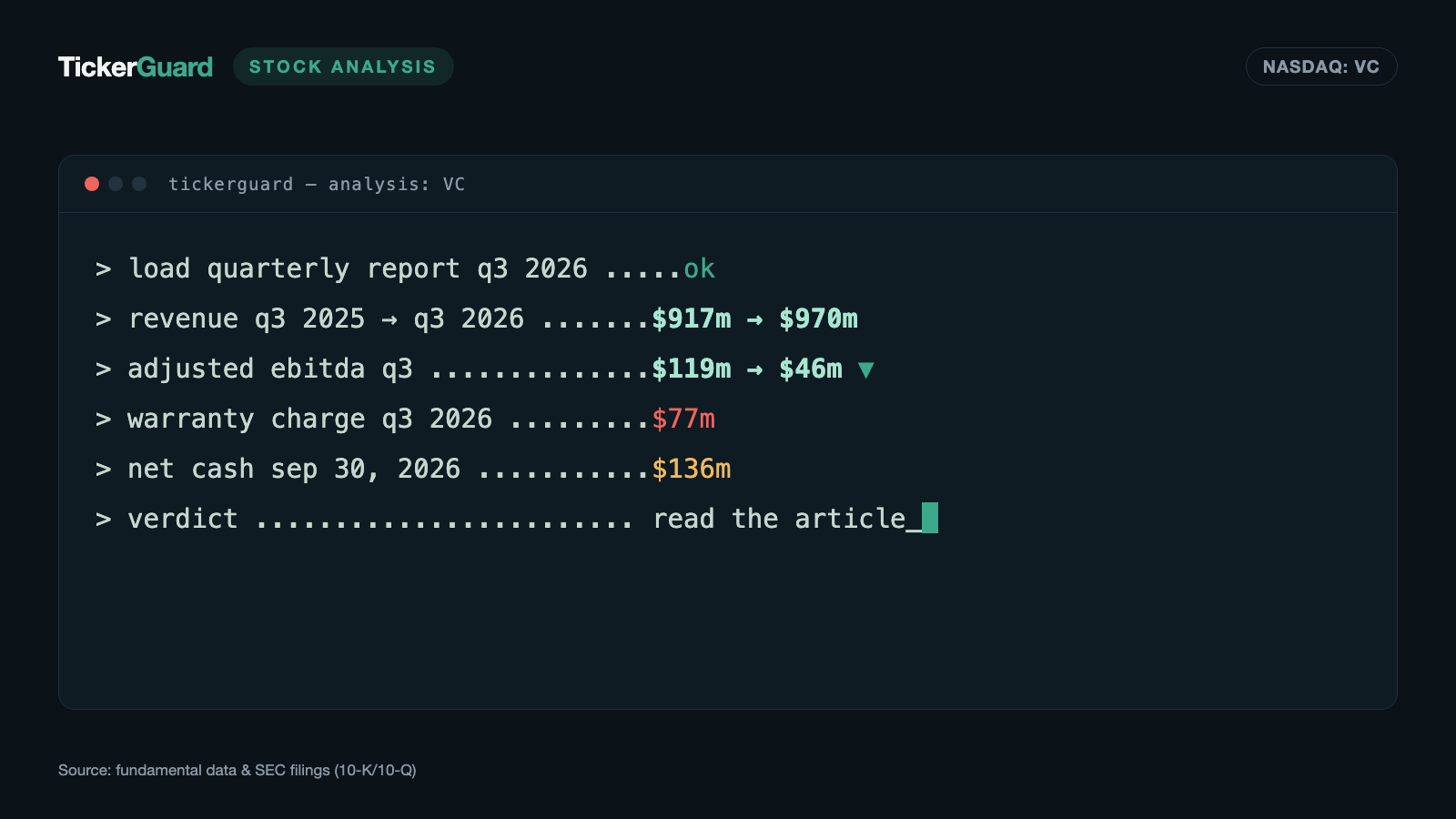Click the 'adjusted ebitda q3' label
The image size is (1456, 819).
[x=270, y=369]
